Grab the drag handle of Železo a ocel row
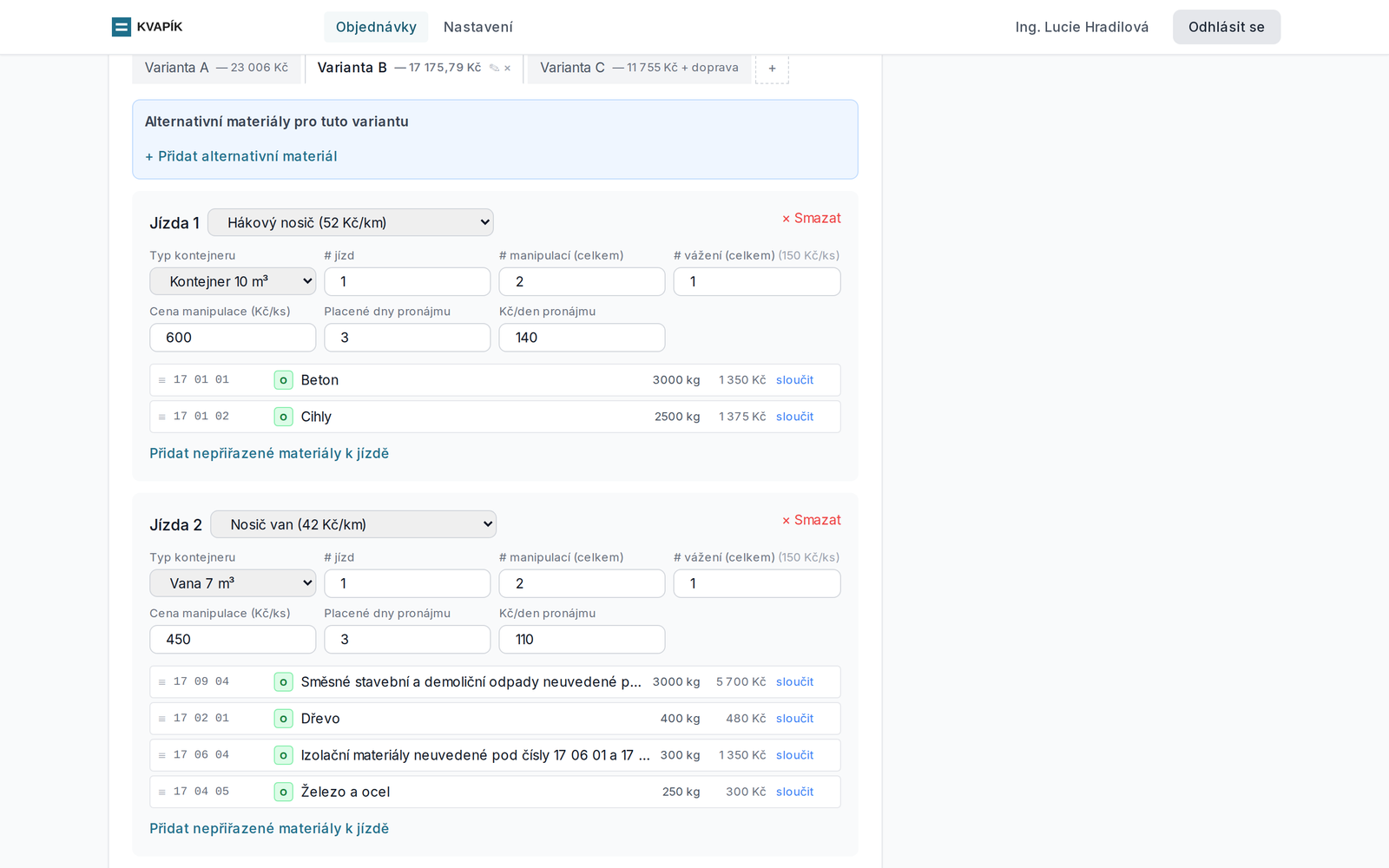 161,792
